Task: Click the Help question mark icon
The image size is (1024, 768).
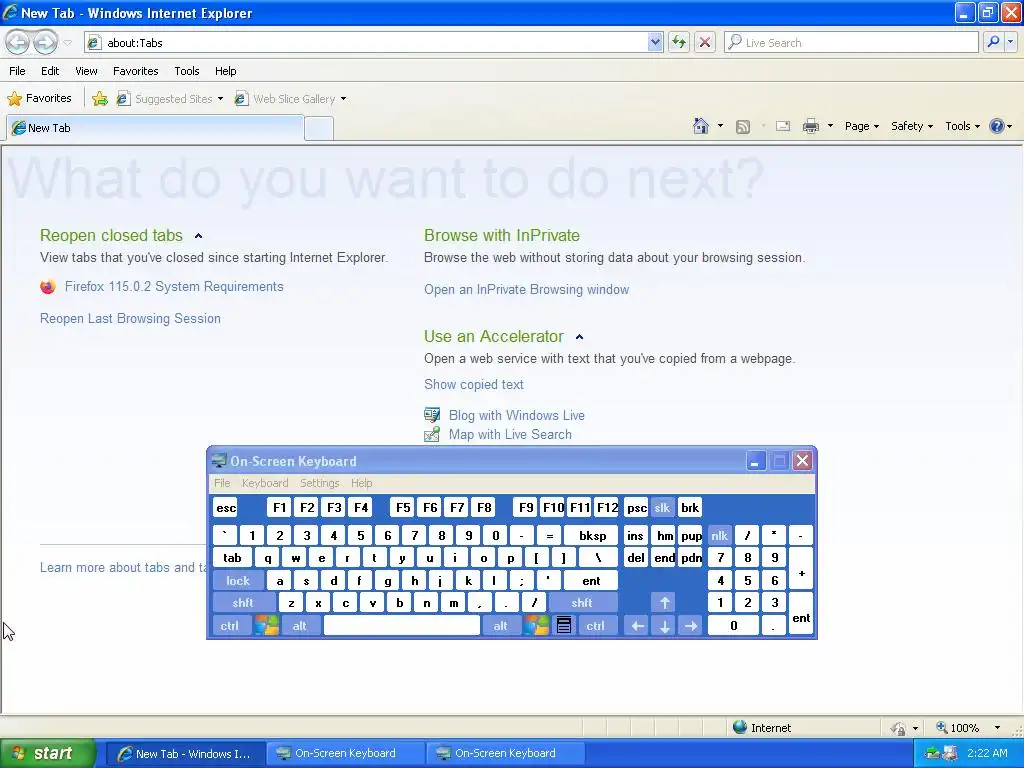Action: tap(997, 126)
